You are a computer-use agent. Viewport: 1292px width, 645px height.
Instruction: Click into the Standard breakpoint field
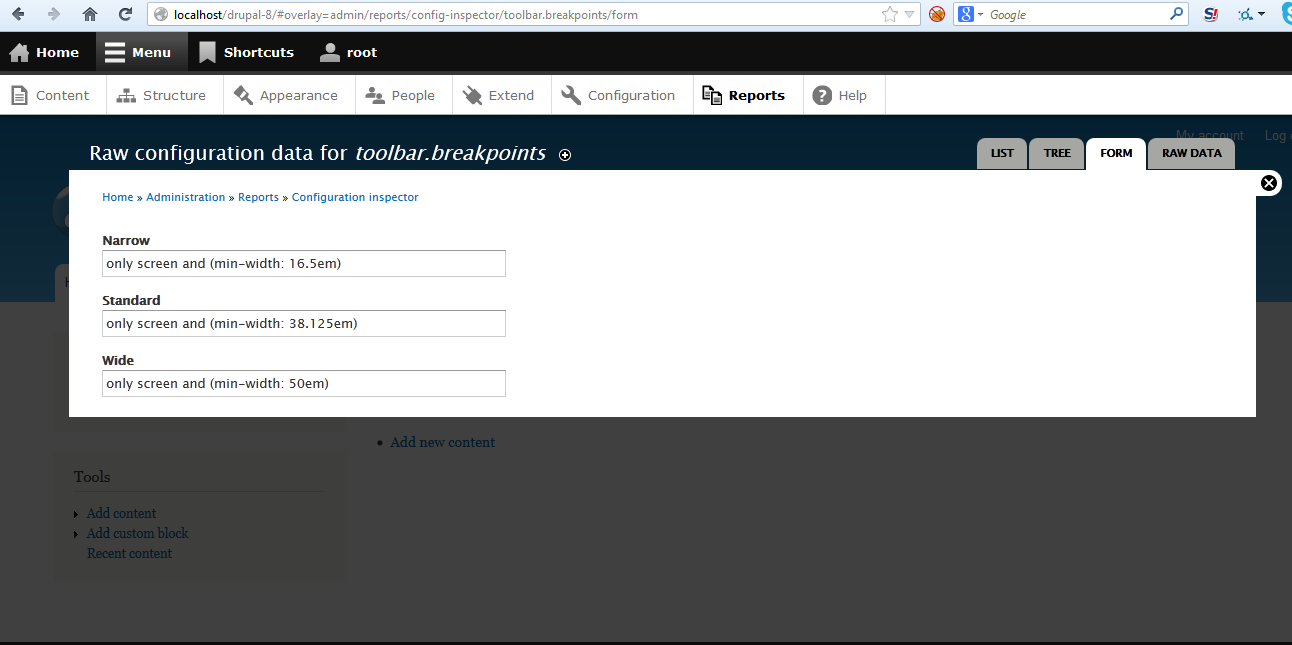pos(304,323)
